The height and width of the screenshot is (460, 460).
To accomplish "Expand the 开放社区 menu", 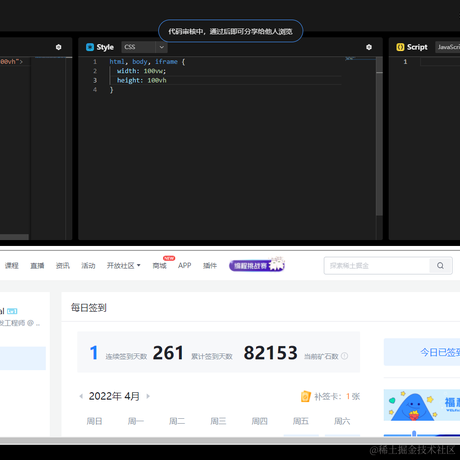I will 124,266.
